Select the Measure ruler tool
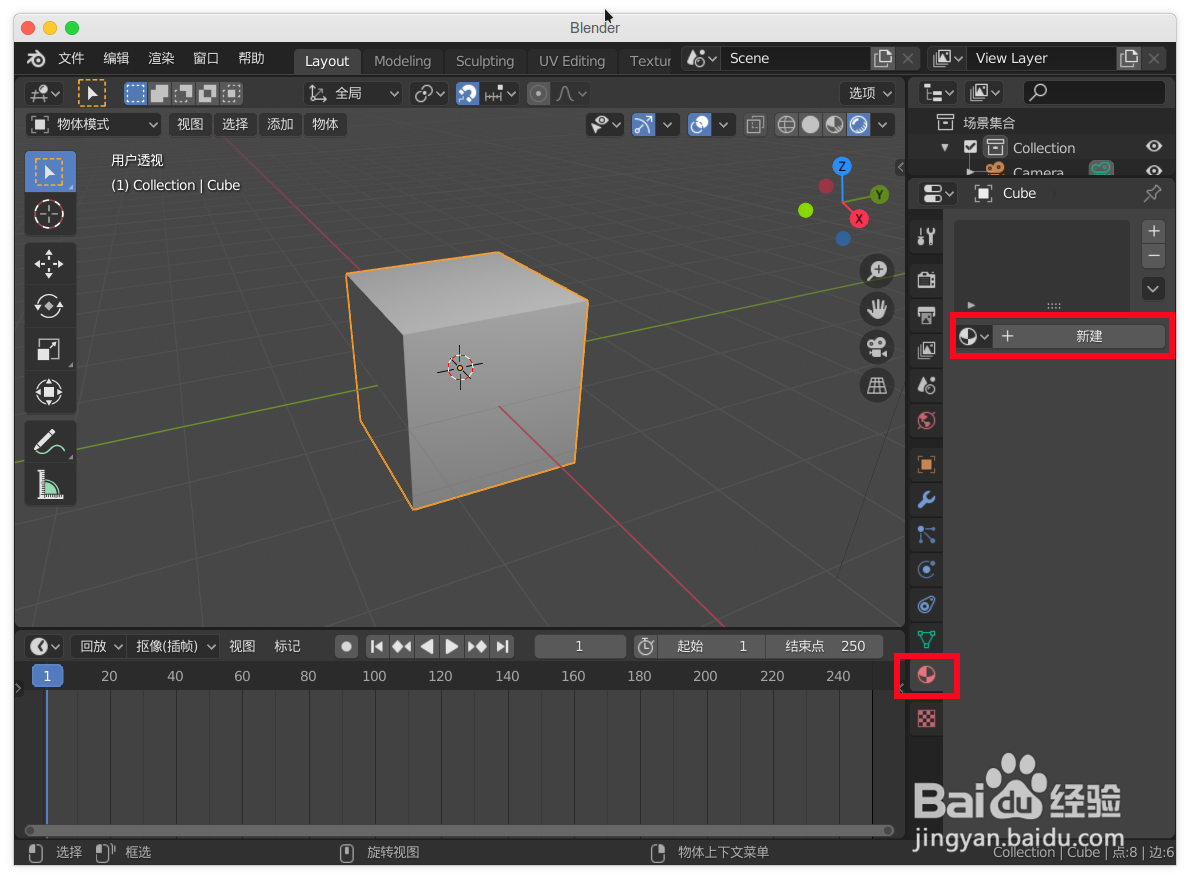Viewport: 1190px width, 879px height. [x=50, y=484]
